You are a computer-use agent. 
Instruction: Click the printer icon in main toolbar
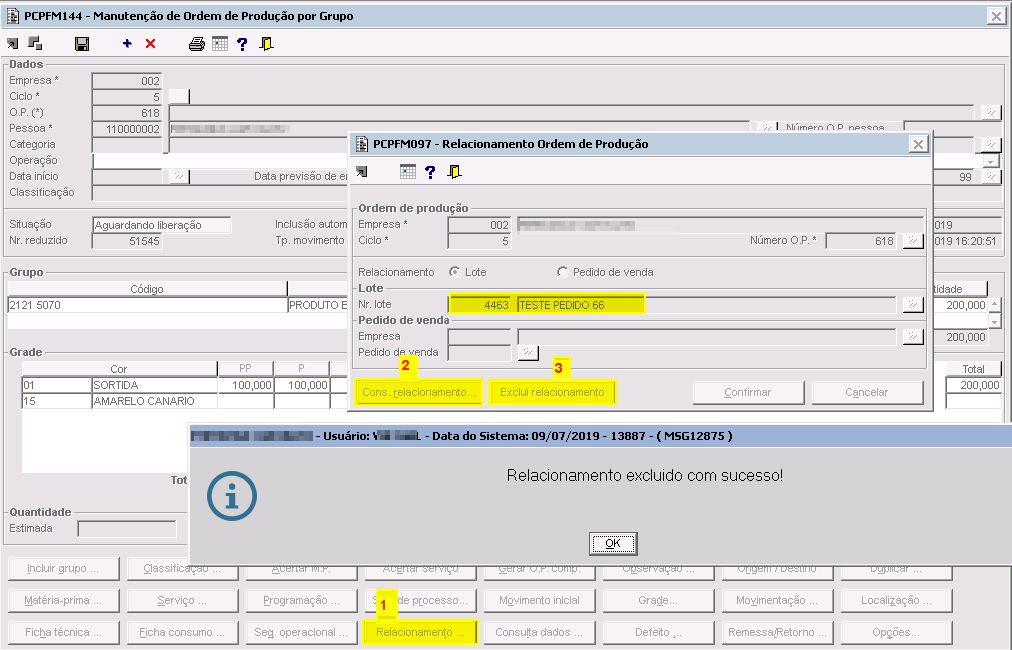tap(197, 44)
